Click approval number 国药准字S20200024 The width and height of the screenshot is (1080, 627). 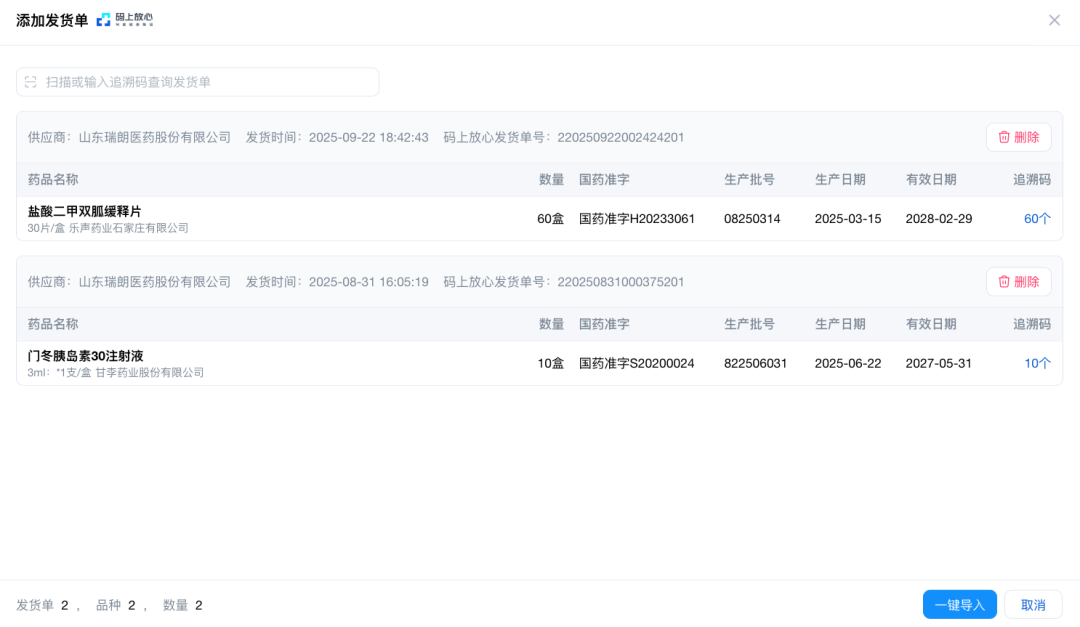(x=636, y=363)
